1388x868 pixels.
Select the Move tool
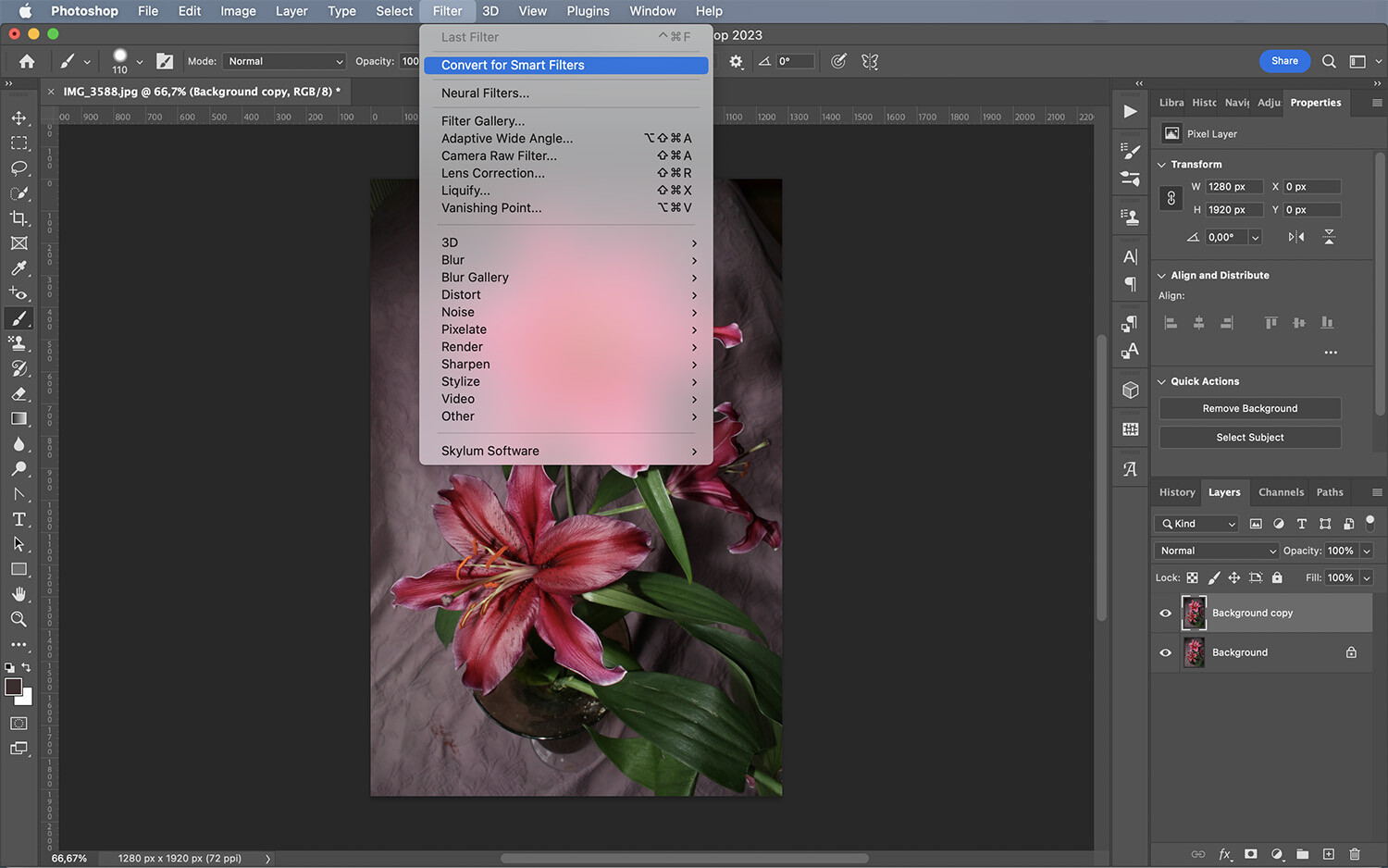pos(19,118)
